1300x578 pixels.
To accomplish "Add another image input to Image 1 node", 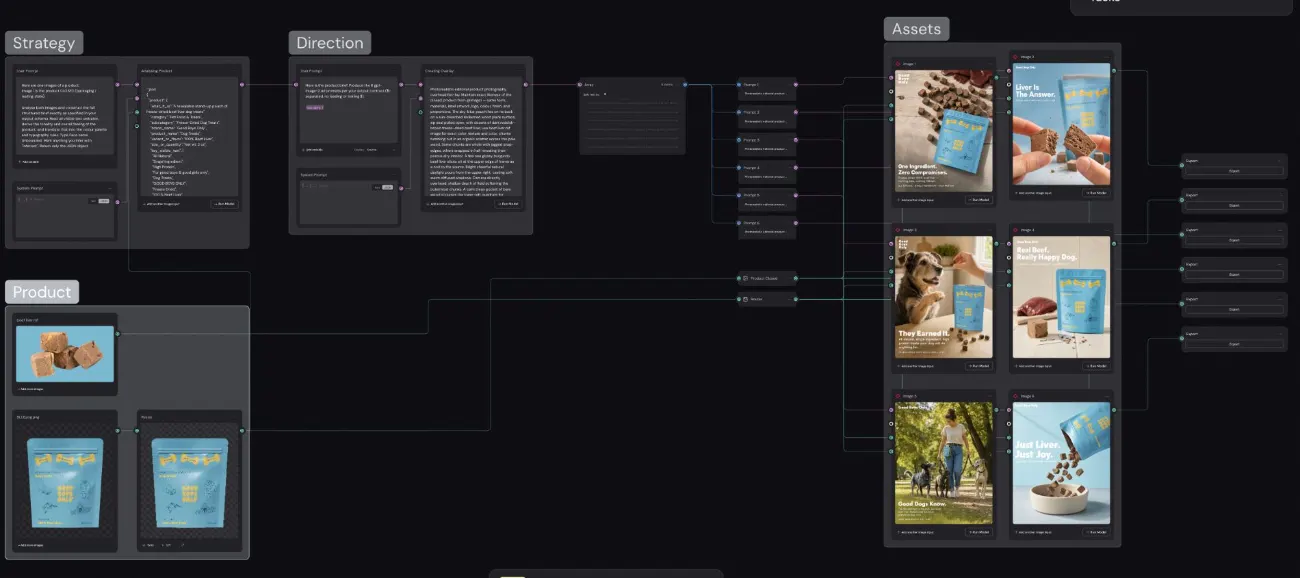I will point(916,200).
